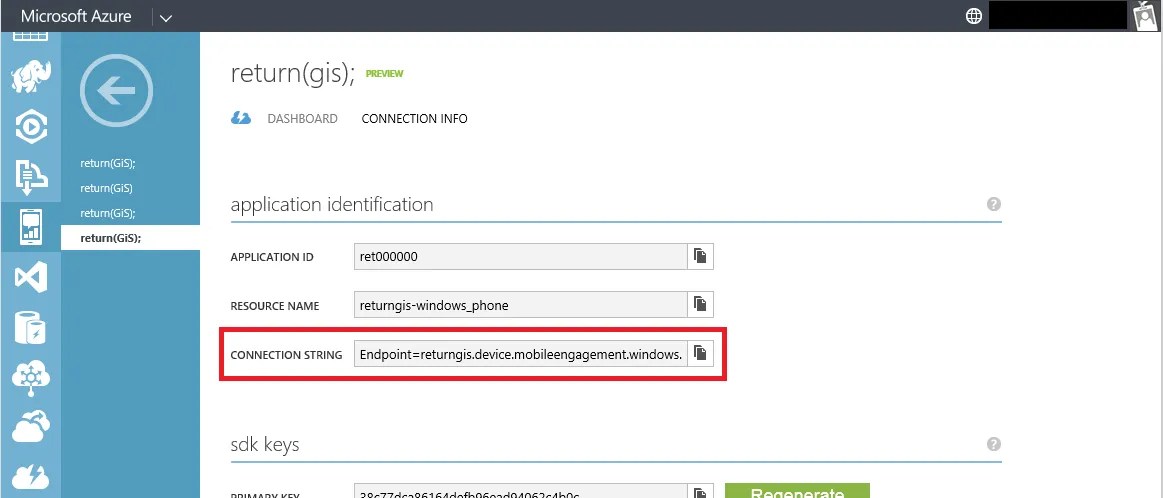
Task: Click the CONNECTION STRING label
Action: coord(286,355)
